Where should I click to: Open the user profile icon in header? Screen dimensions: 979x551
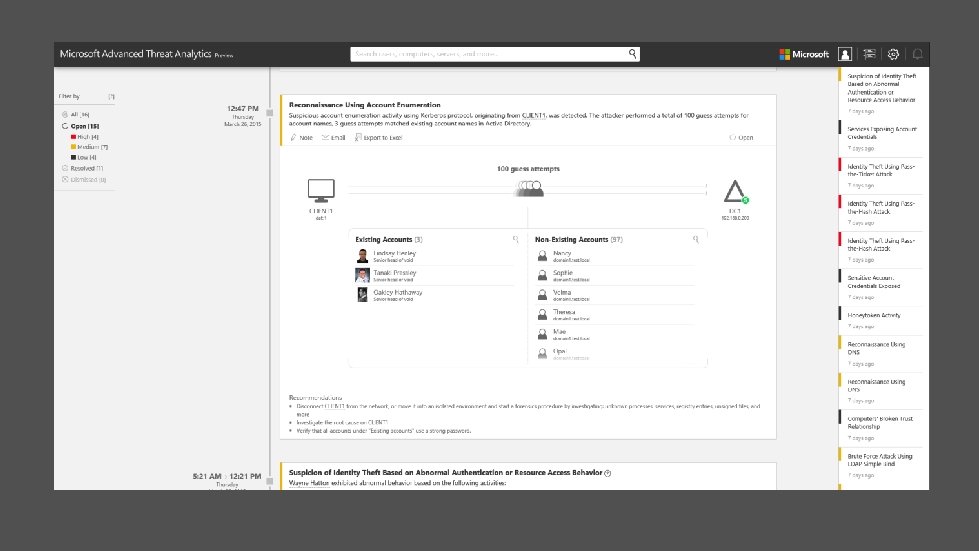(x=845, y=54)
